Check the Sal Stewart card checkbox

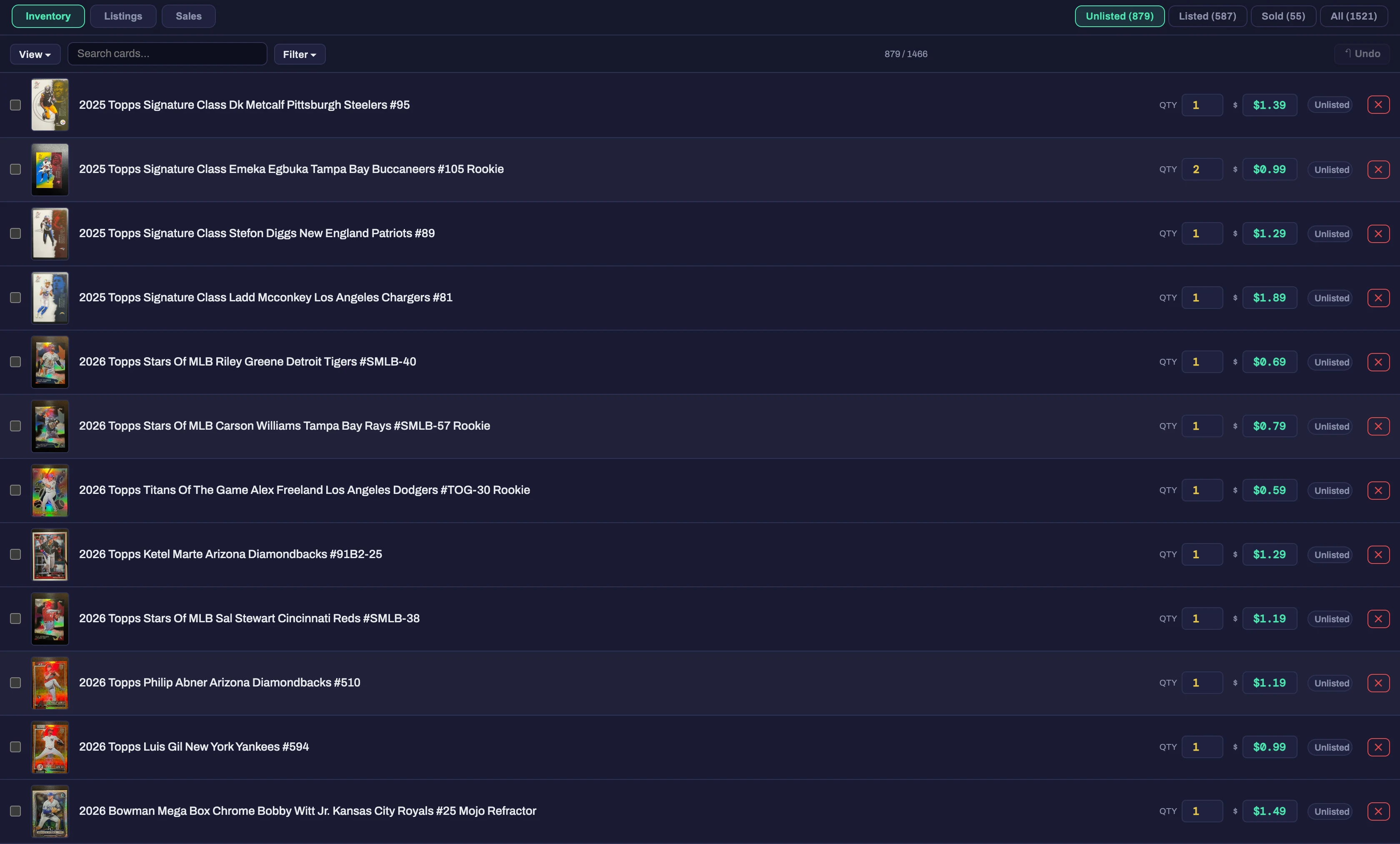(15, 619)
